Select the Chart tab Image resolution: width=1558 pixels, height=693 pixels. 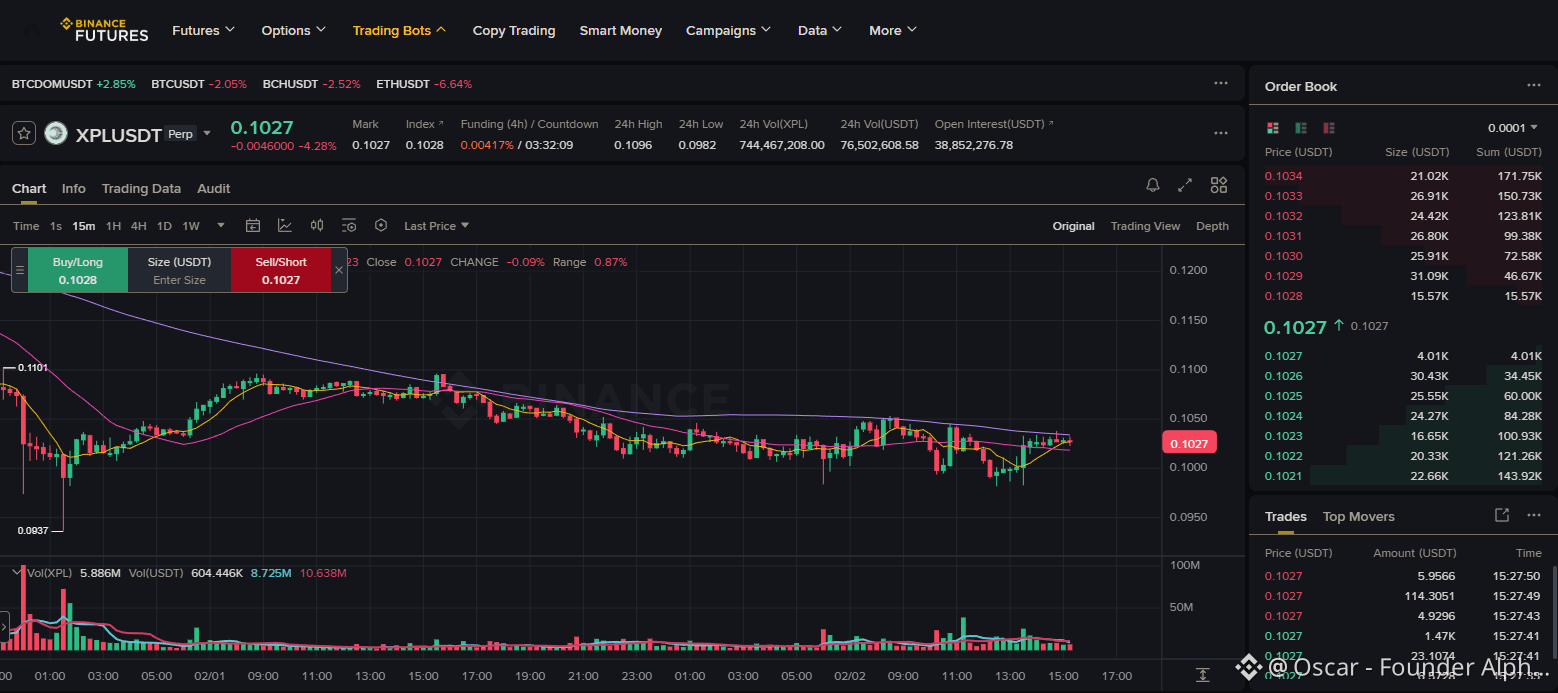pos(29,188)
